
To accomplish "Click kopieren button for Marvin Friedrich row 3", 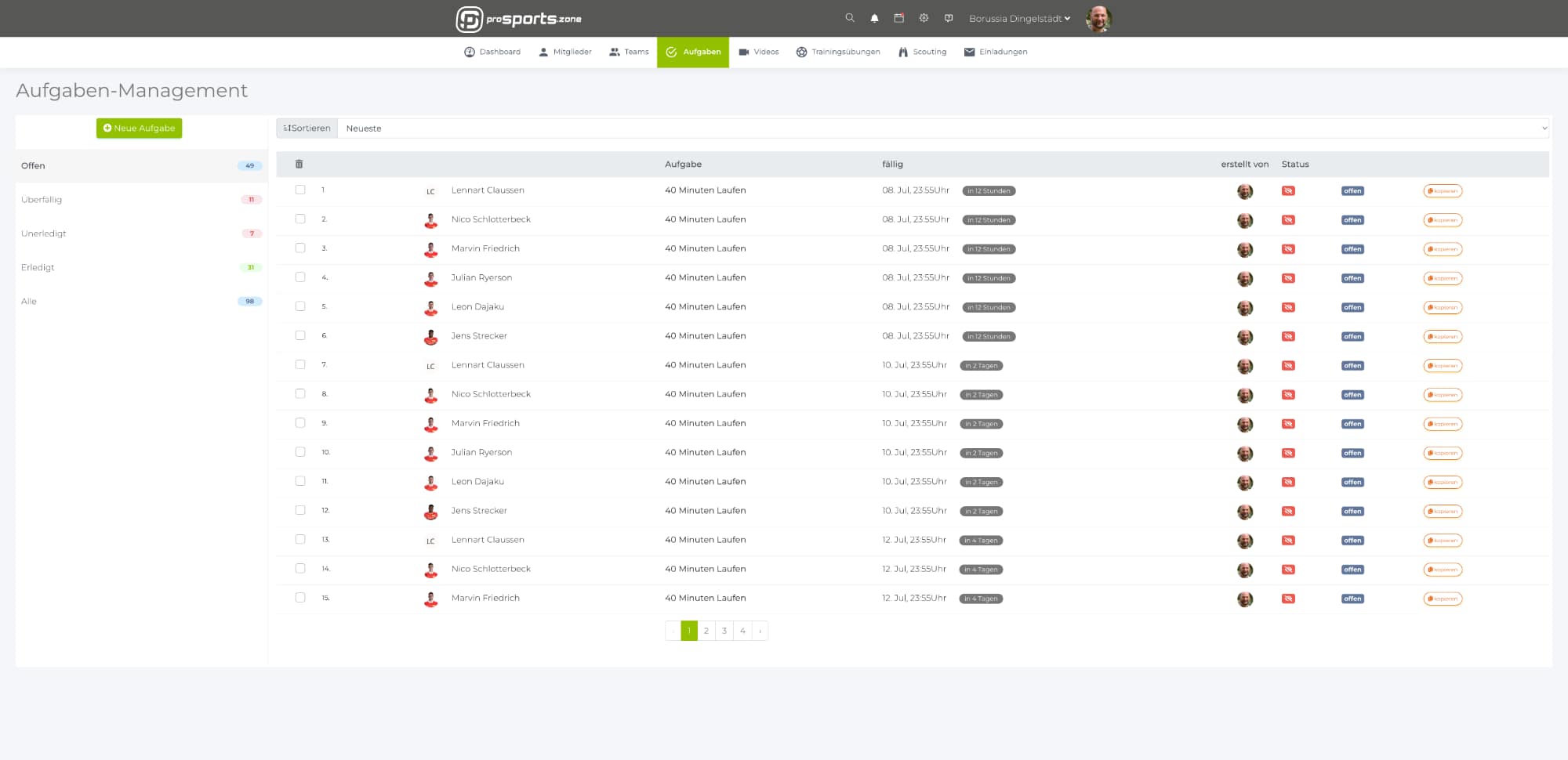I will click(x=1443, y=249).
